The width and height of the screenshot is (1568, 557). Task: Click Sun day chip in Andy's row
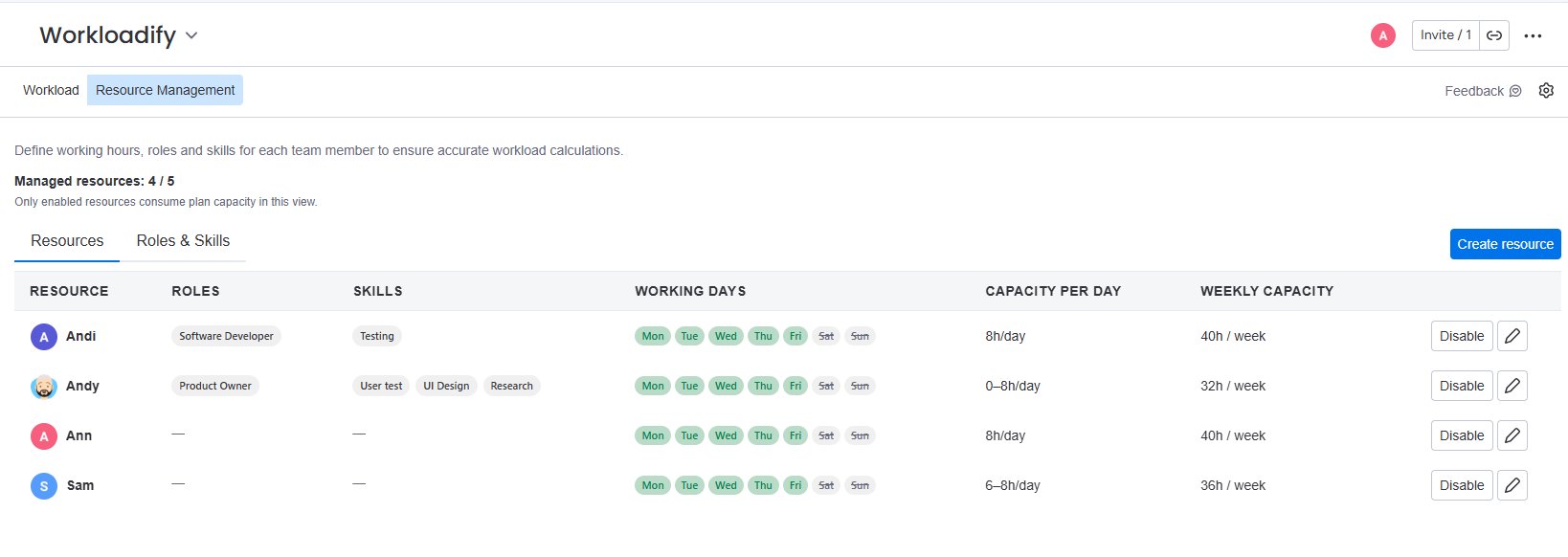point(860,386)
